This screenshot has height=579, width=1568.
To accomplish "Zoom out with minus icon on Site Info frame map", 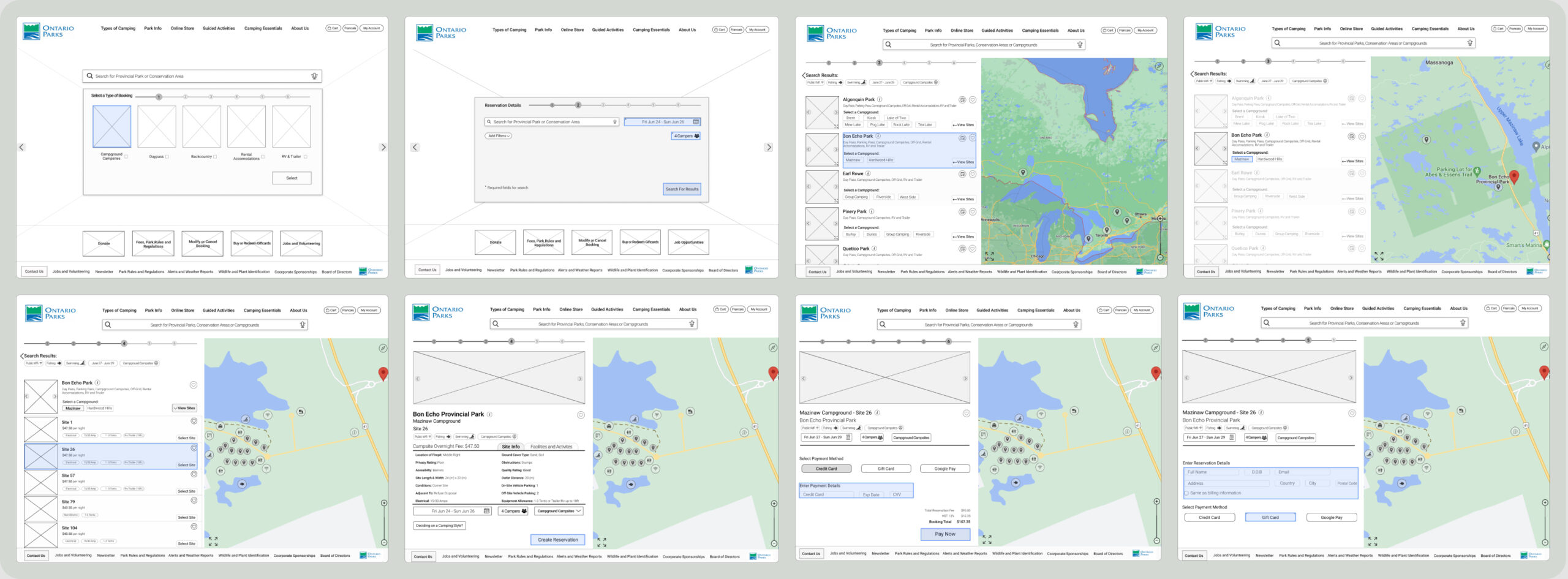I will 774,543.
